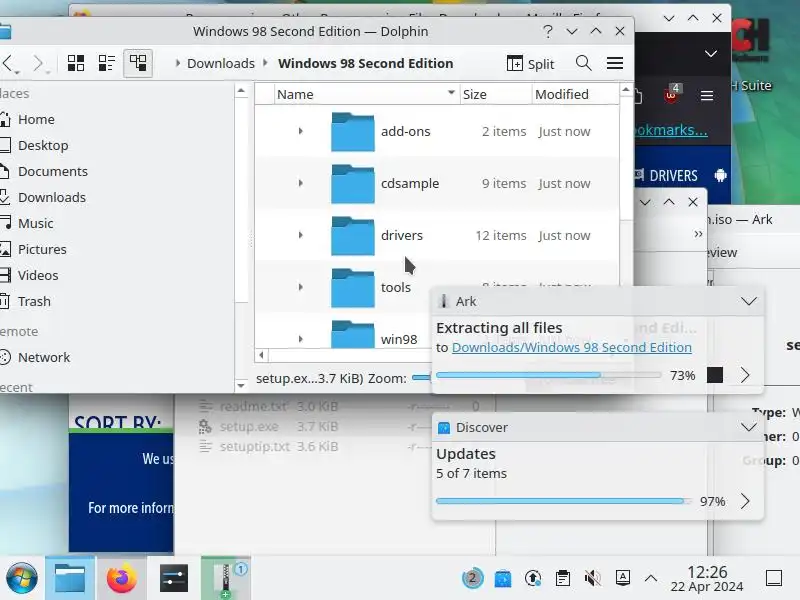The width and height of the screenshot is (800, 600).
Task: Expand the add-ons folder tree
Action: pos(301,131)
